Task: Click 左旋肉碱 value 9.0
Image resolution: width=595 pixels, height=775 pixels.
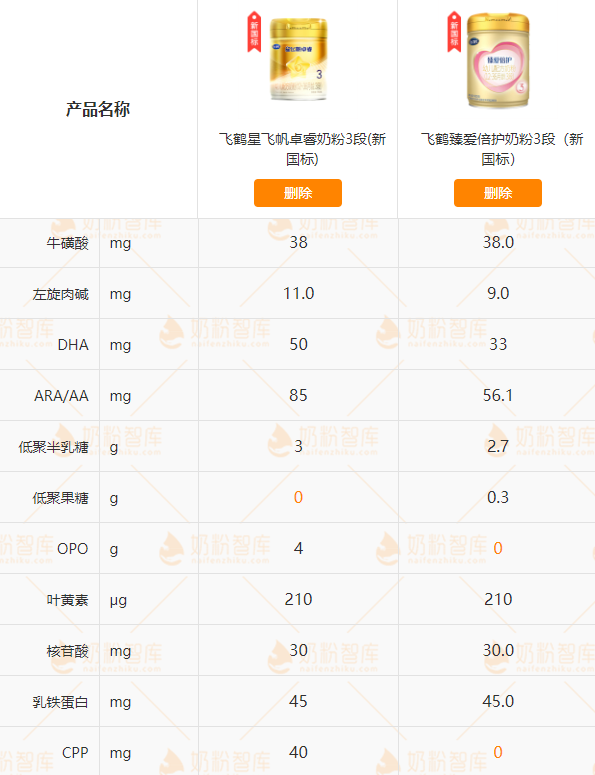Action: click(498, 294)
